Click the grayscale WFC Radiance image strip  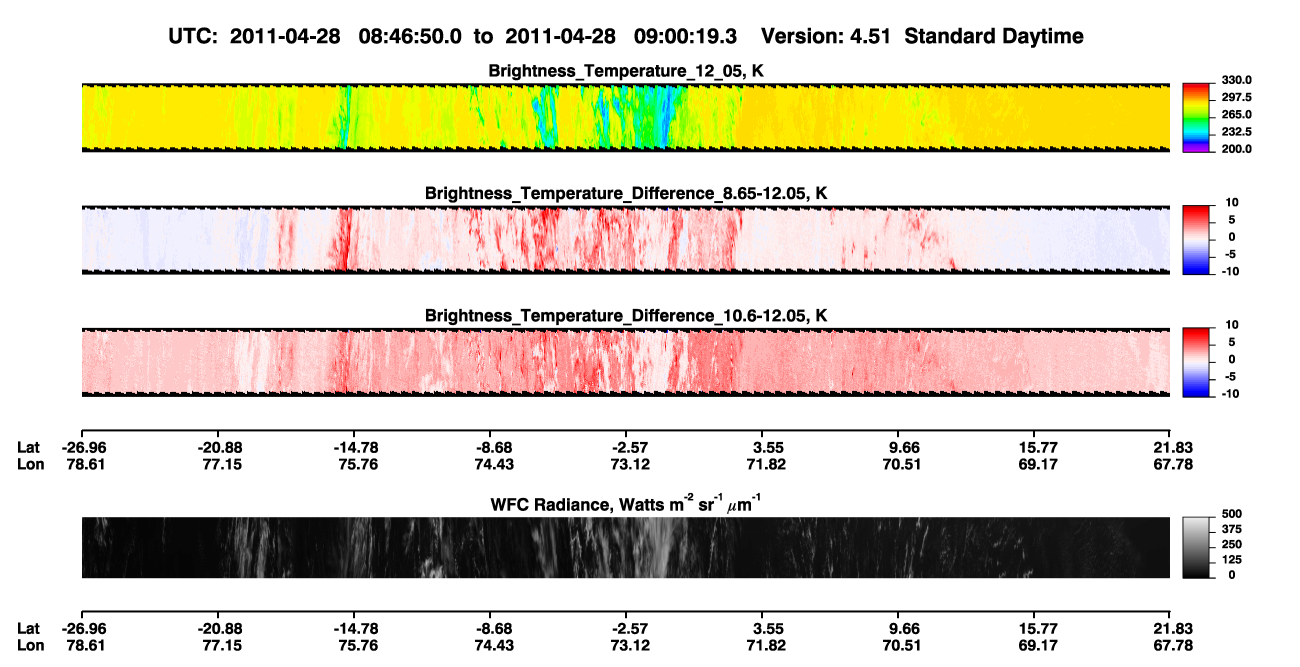626,547
